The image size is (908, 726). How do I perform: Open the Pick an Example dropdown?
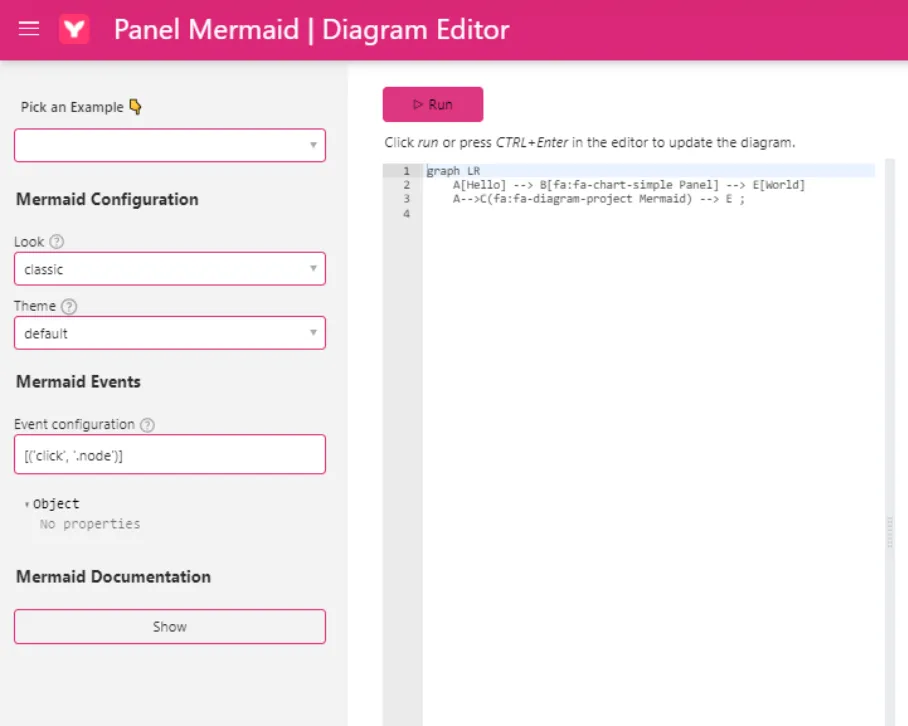coord(170,145)
